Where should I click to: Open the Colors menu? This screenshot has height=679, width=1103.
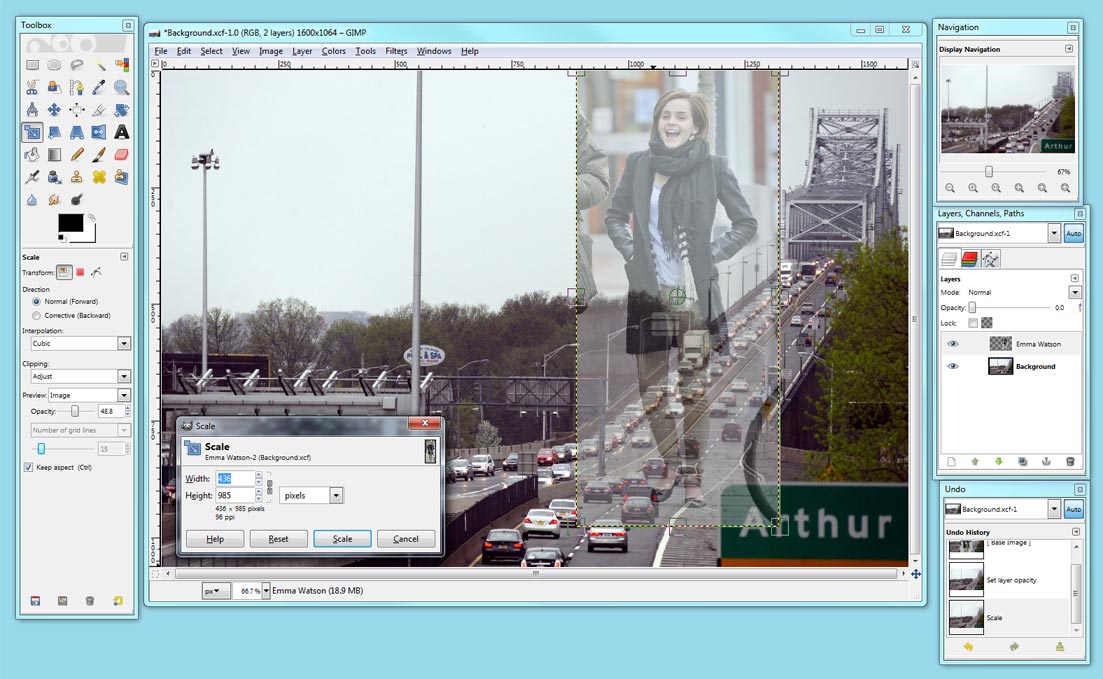333,51
